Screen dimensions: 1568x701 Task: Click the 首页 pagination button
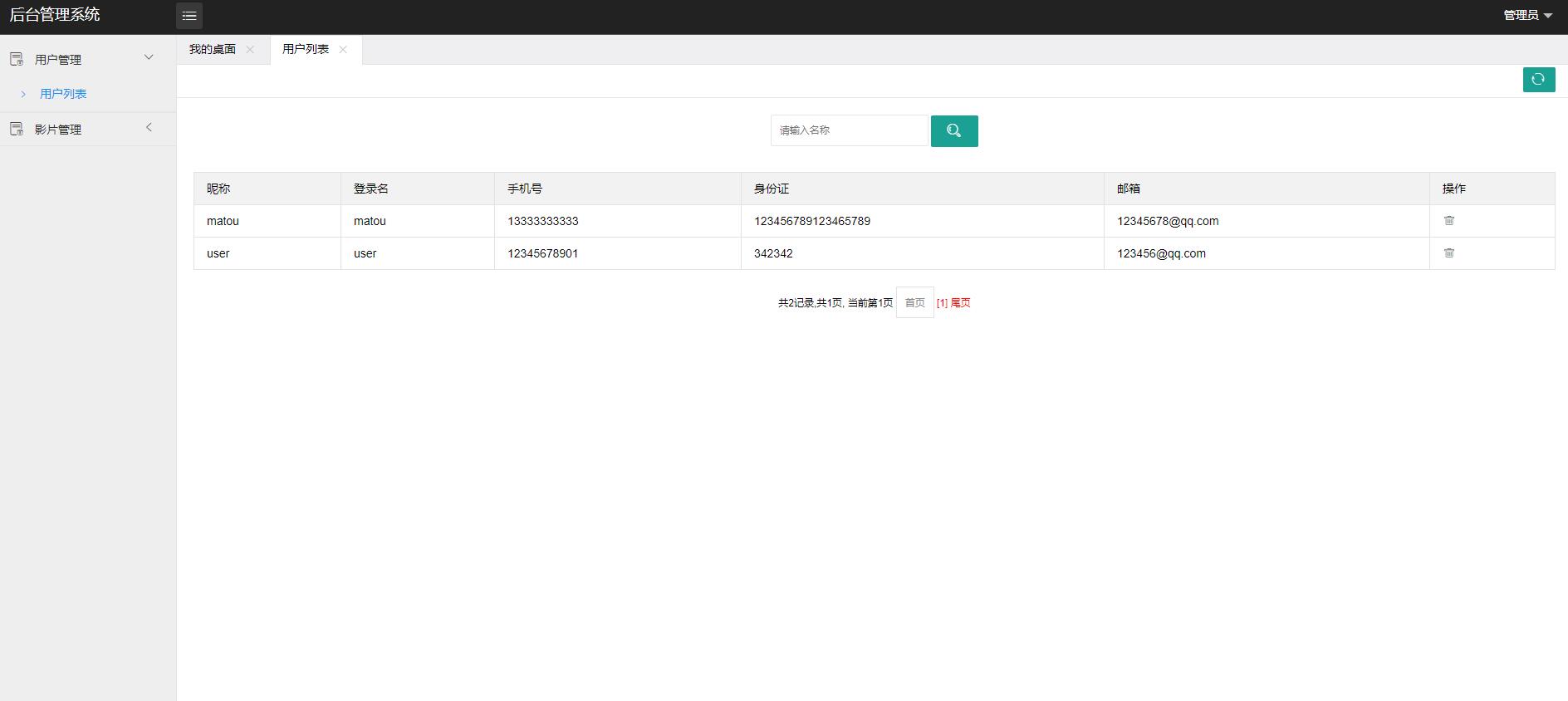(x=914, y=303)
